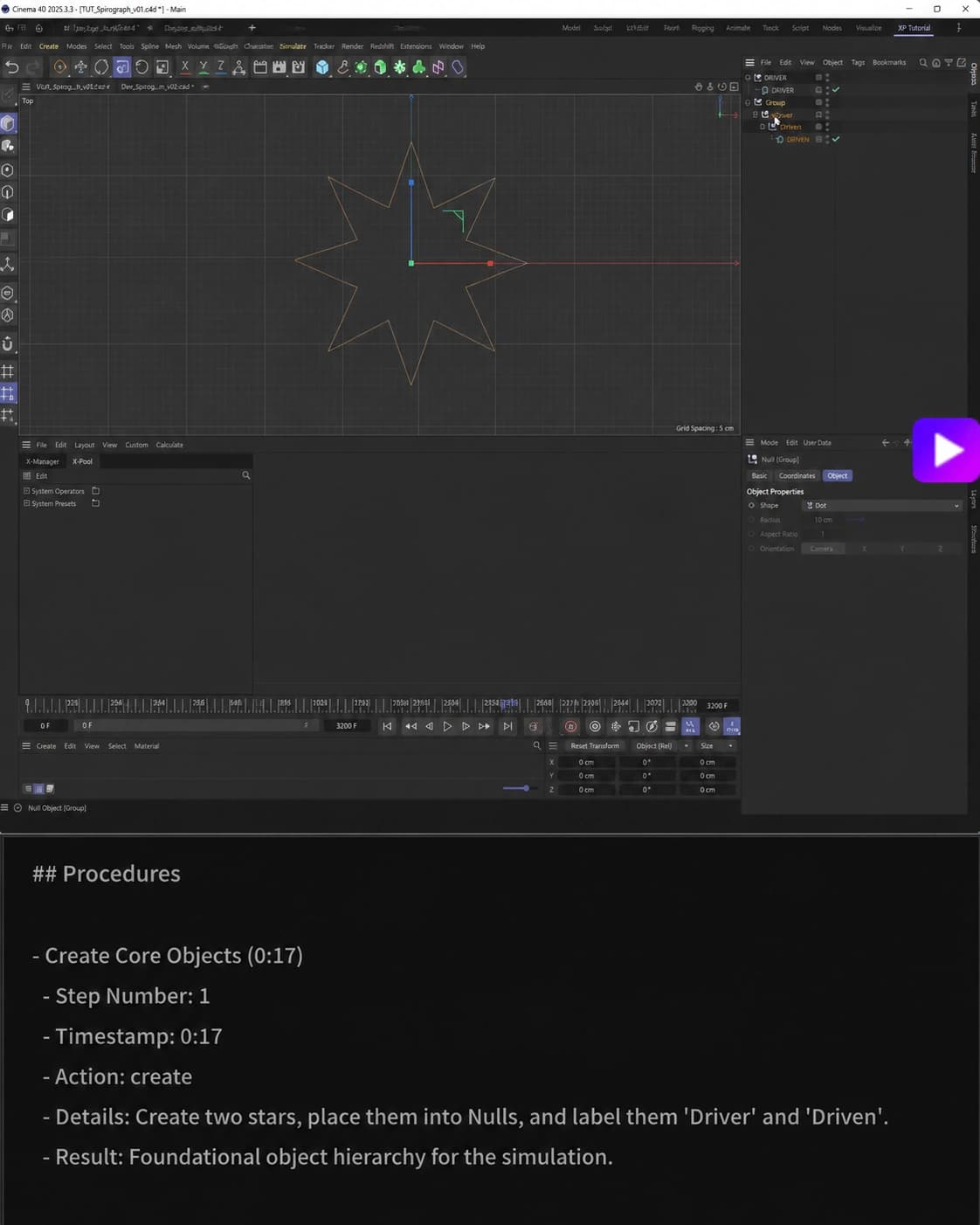Open the Coordinates tab in Attributes
This screenshot has height=1225, width=980.
point(797,476)
